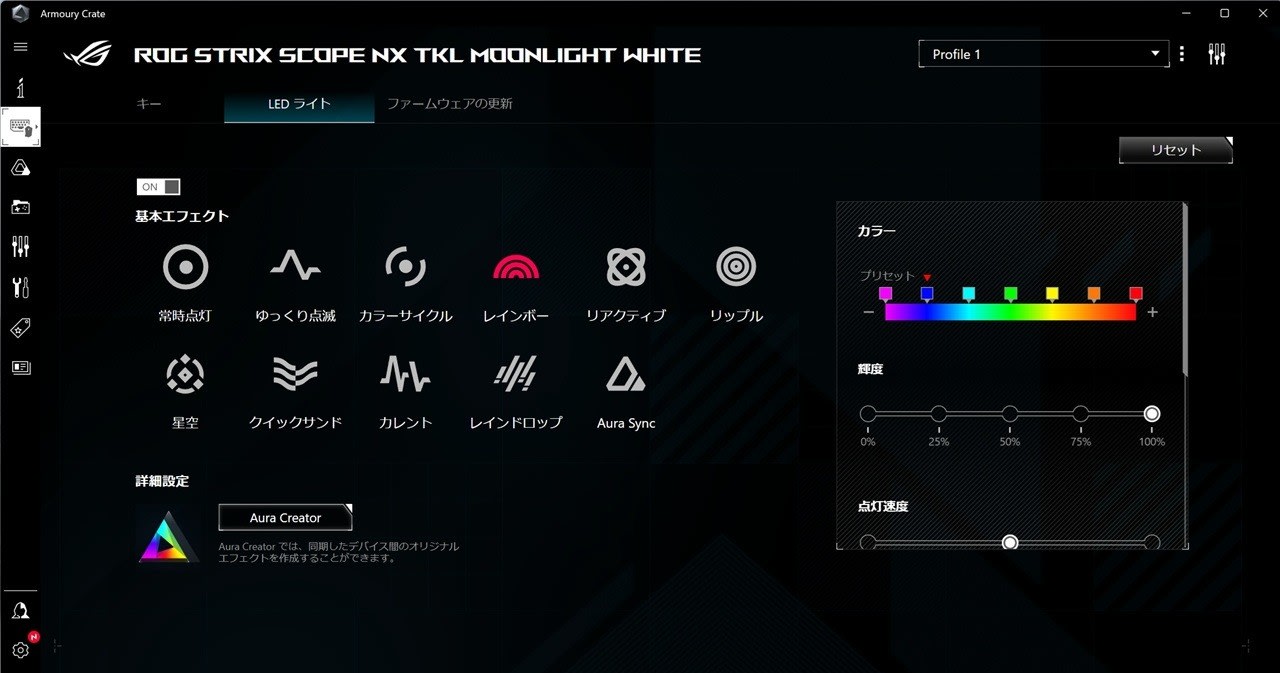This screenshot has height=673, width=1280.
Task: Maximize the Armoury Crate window
Action: coord(1224,13)
